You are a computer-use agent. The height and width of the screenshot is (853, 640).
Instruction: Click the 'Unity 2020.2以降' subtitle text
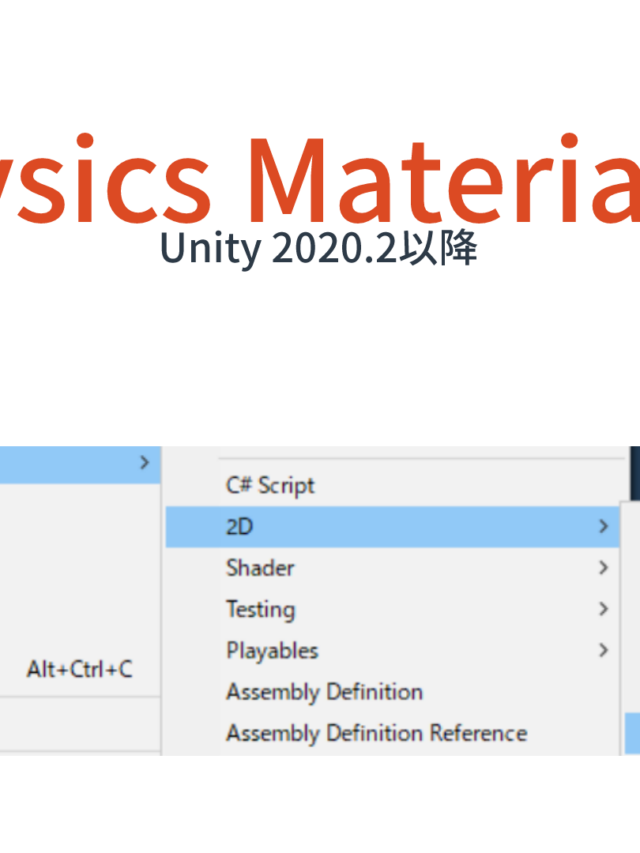[x=318, y=248]
